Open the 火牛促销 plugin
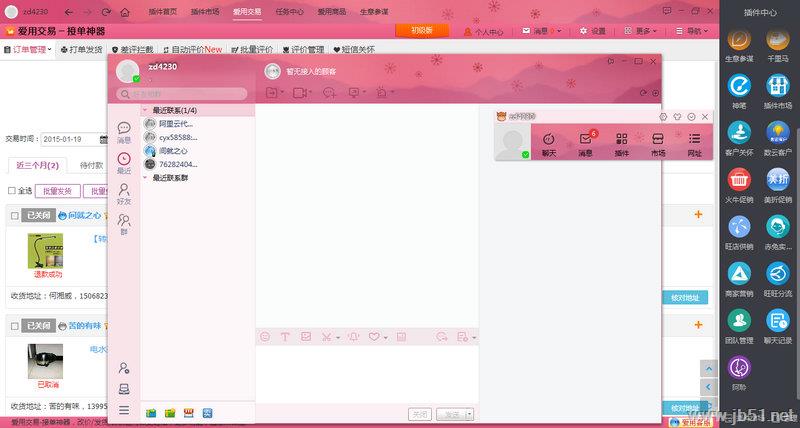 click(739, 180)
